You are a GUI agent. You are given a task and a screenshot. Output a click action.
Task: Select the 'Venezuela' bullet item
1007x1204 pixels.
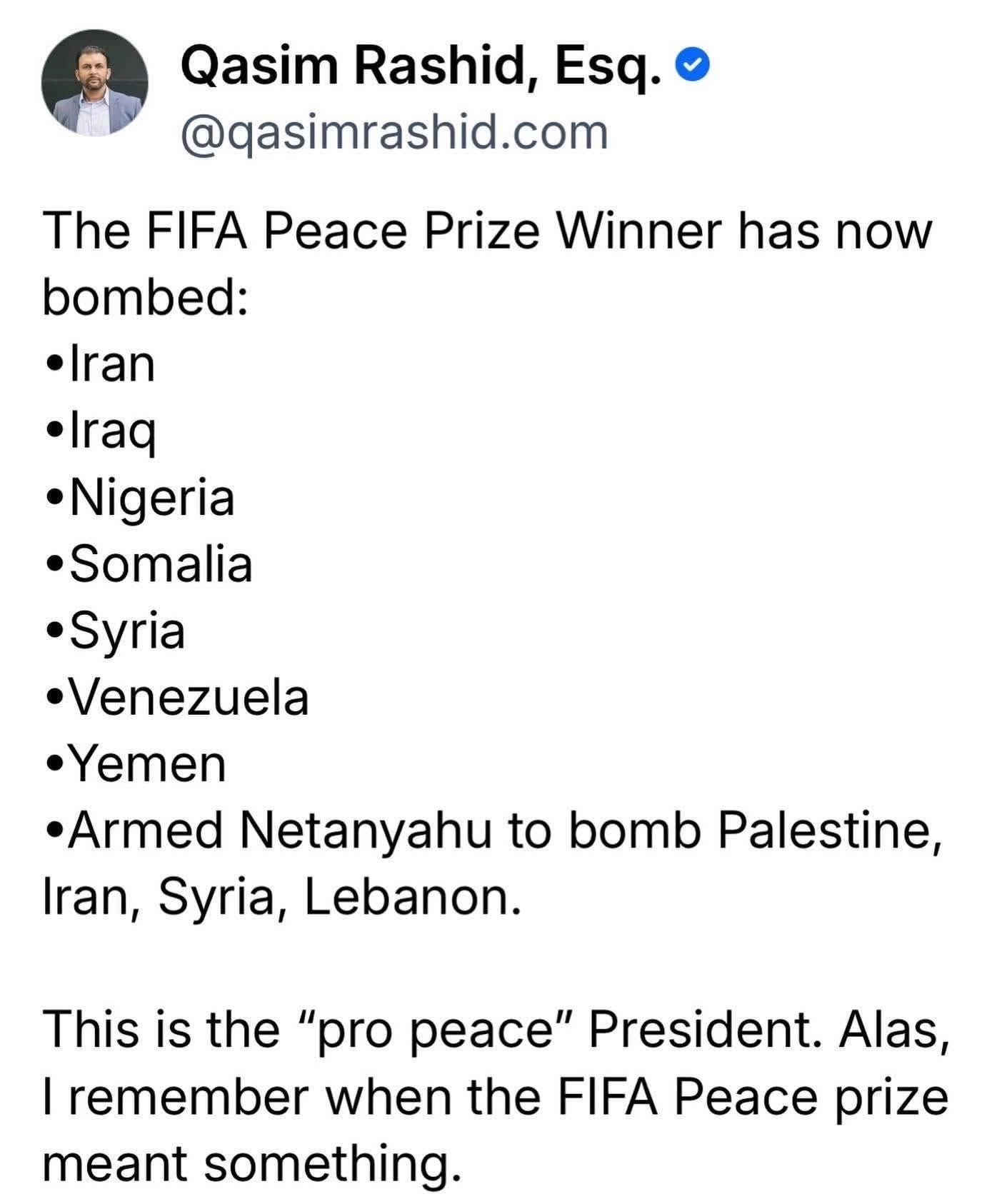[x=189, y=697]
